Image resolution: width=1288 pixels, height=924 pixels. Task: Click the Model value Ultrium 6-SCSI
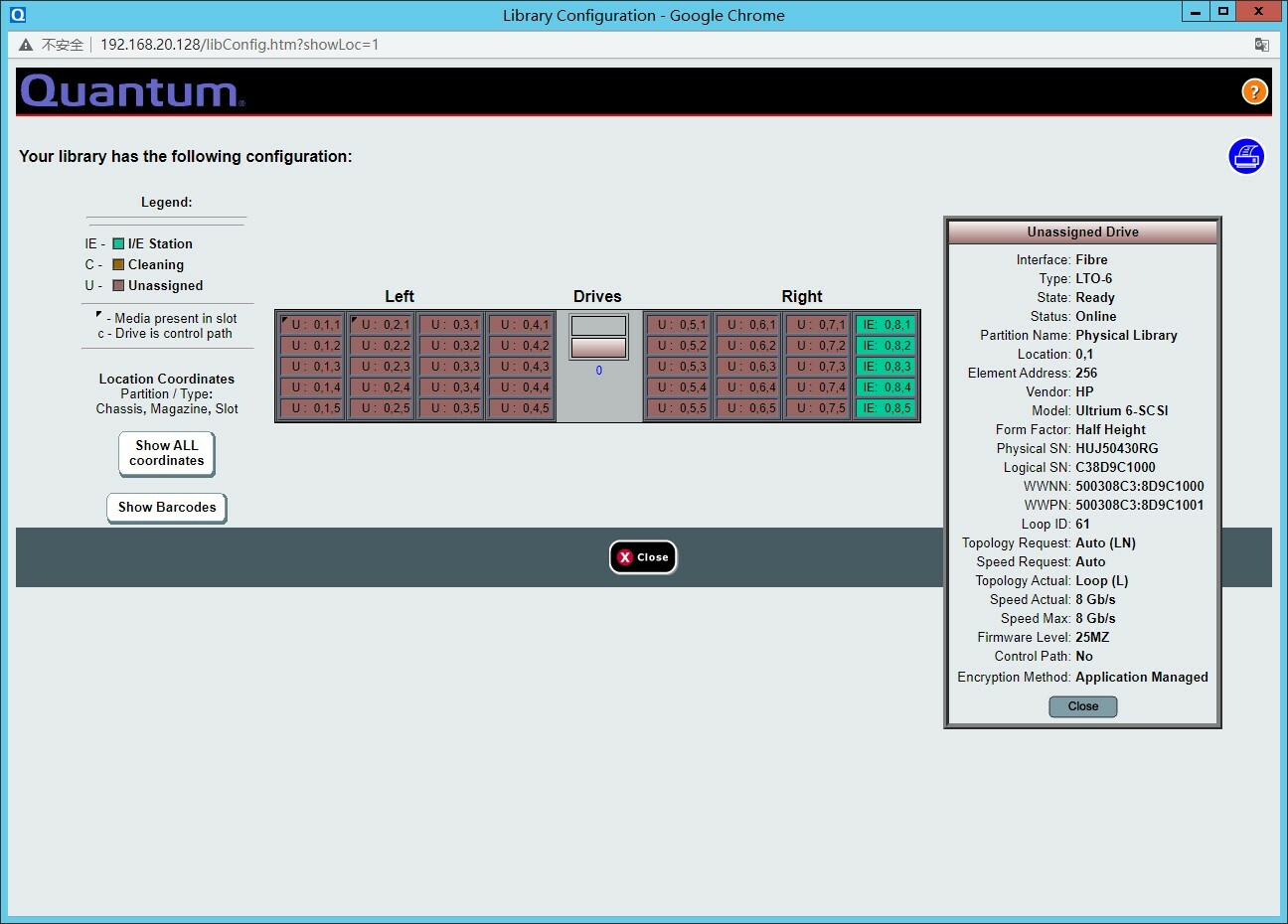tap(1122, 411)
